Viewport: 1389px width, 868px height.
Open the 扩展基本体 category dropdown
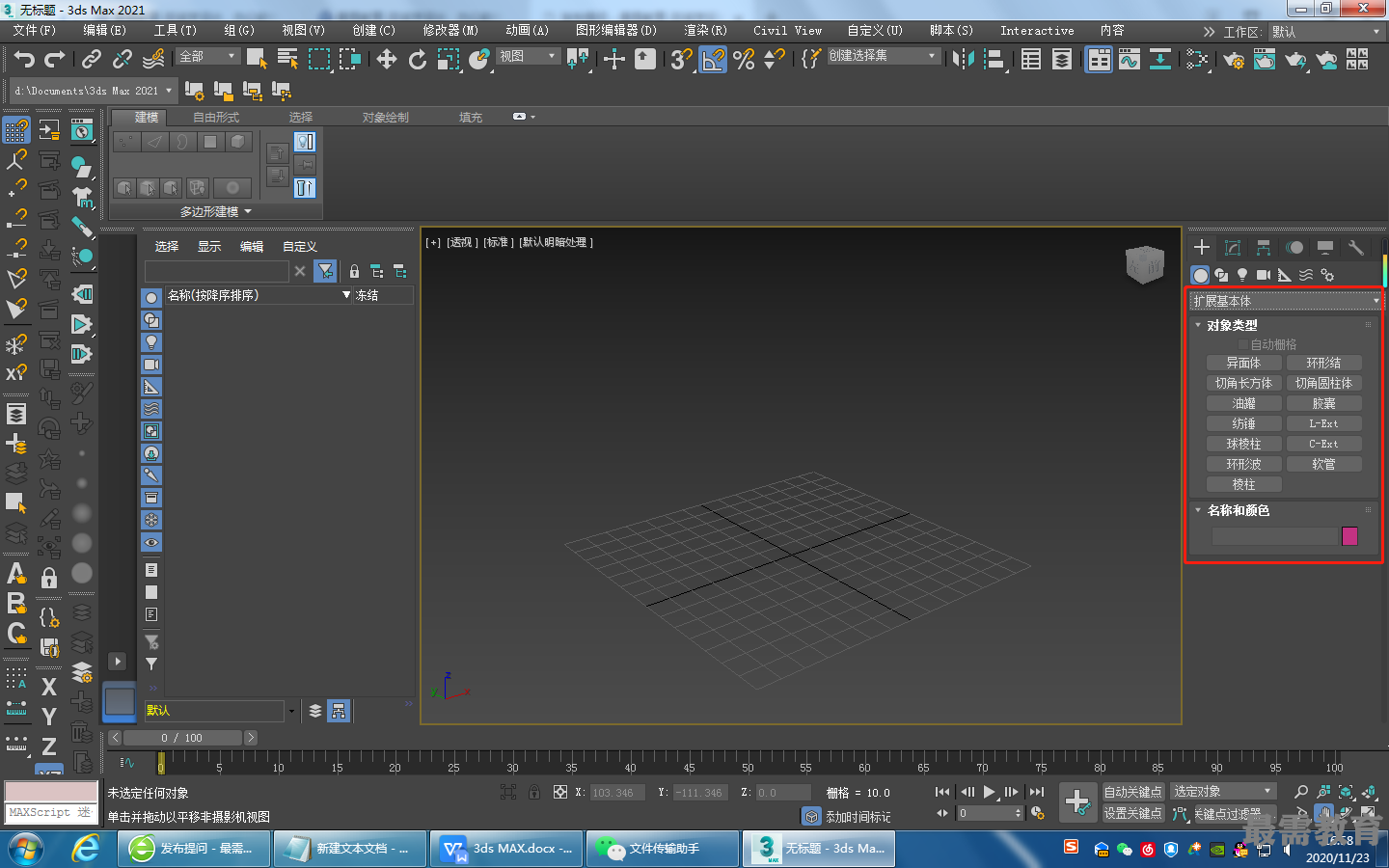1286,301
